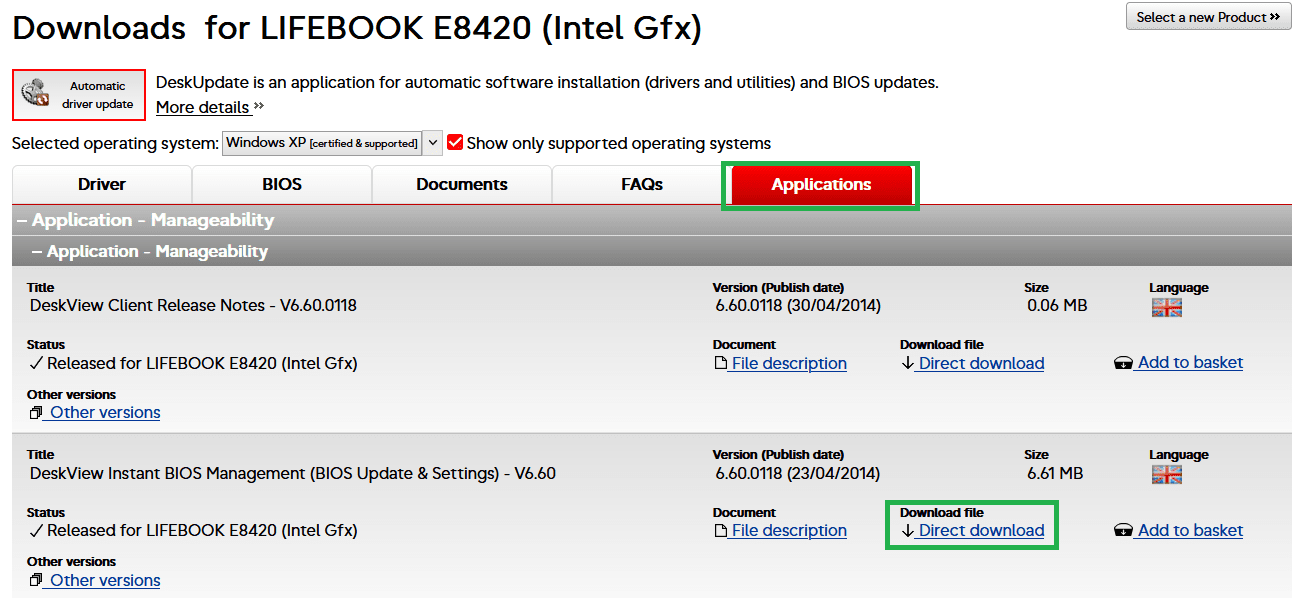Open the BIOS tab

(282, 185)
